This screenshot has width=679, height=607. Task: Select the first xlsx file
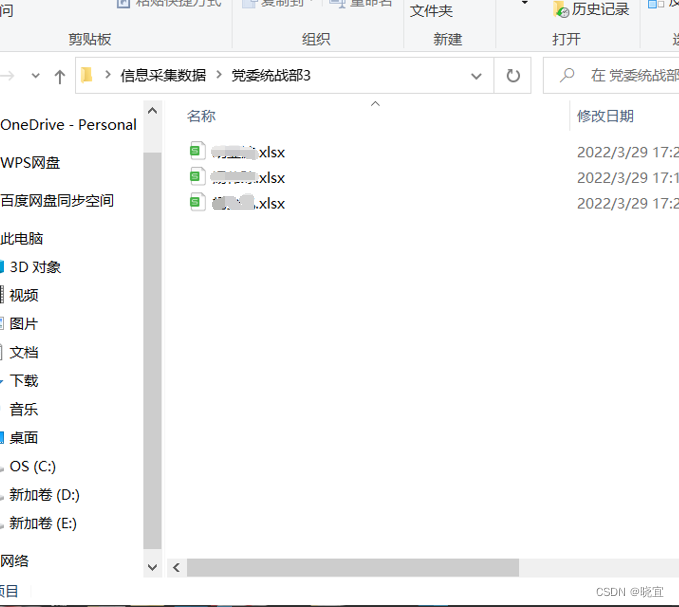click(x=248, y=152)
